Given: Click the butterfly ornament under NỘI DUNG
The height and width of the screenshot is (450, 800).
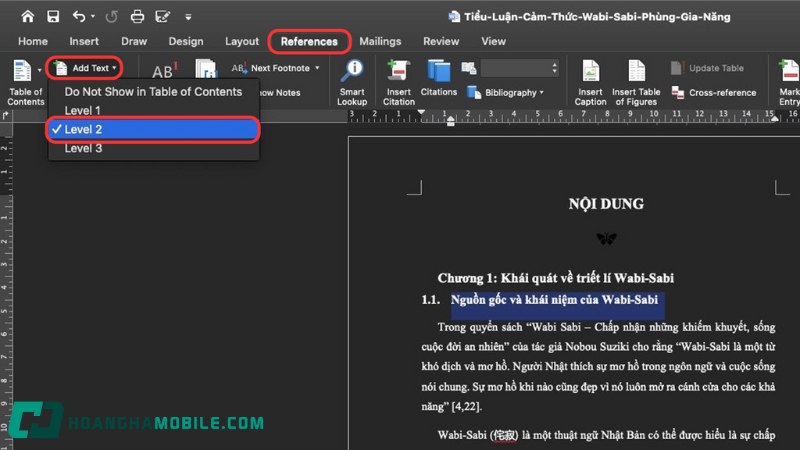Looking at the screenshot, I should 606,238.
